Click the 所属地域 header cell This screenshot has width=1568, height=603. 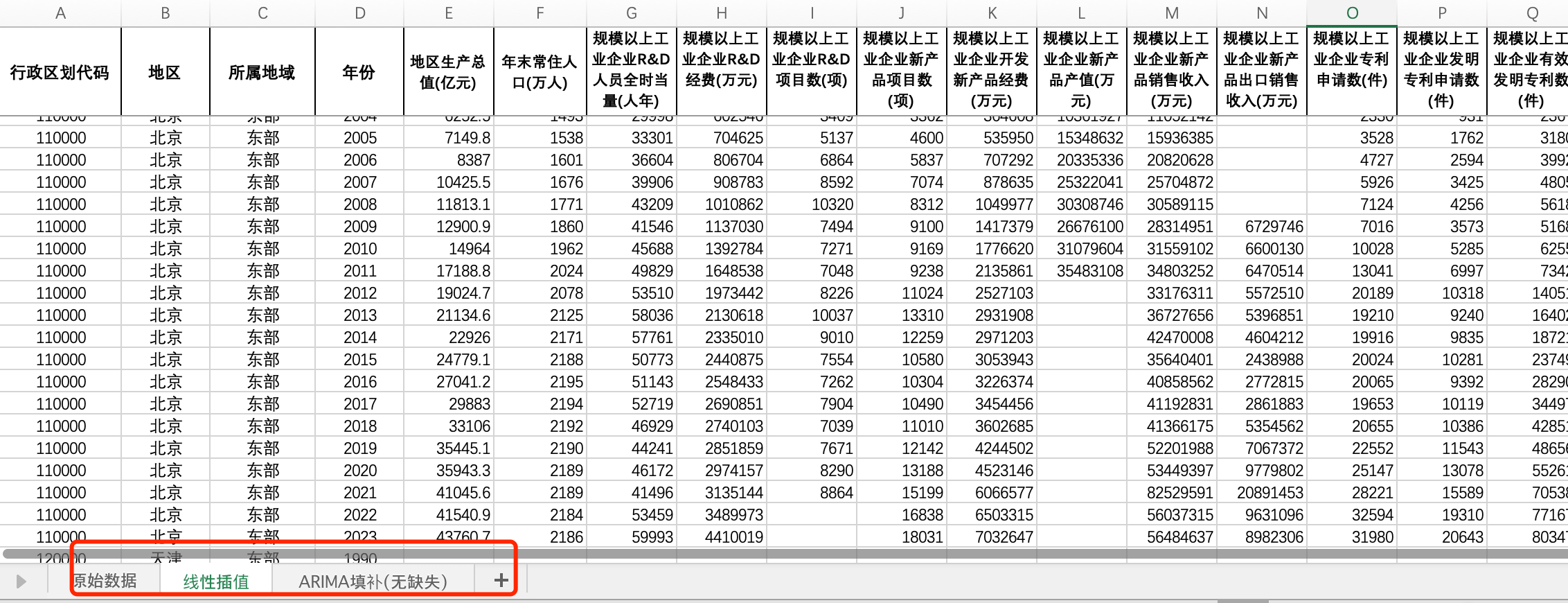(262, 72)
